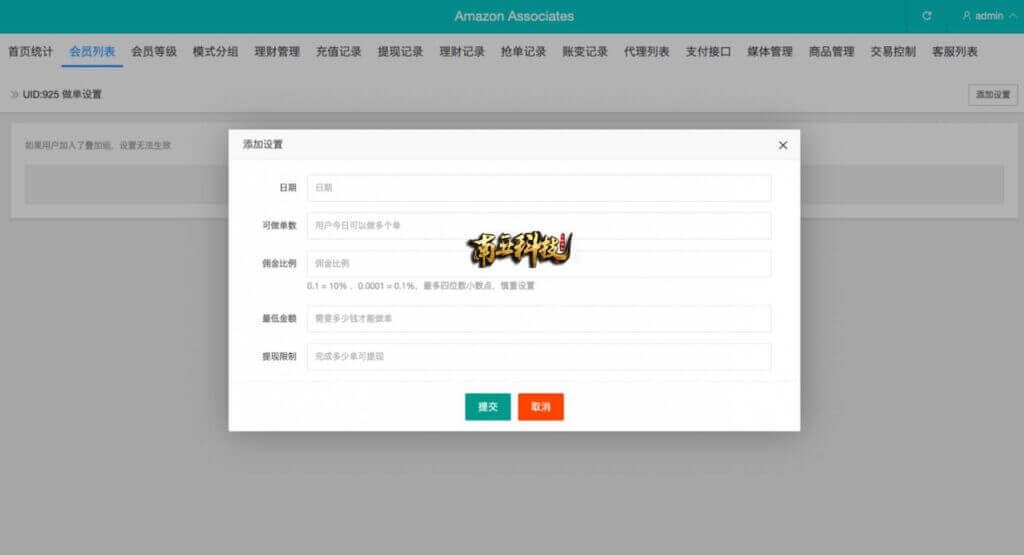
Task: Switch to the 代理列表 tab
Action: tap(646, 52)
